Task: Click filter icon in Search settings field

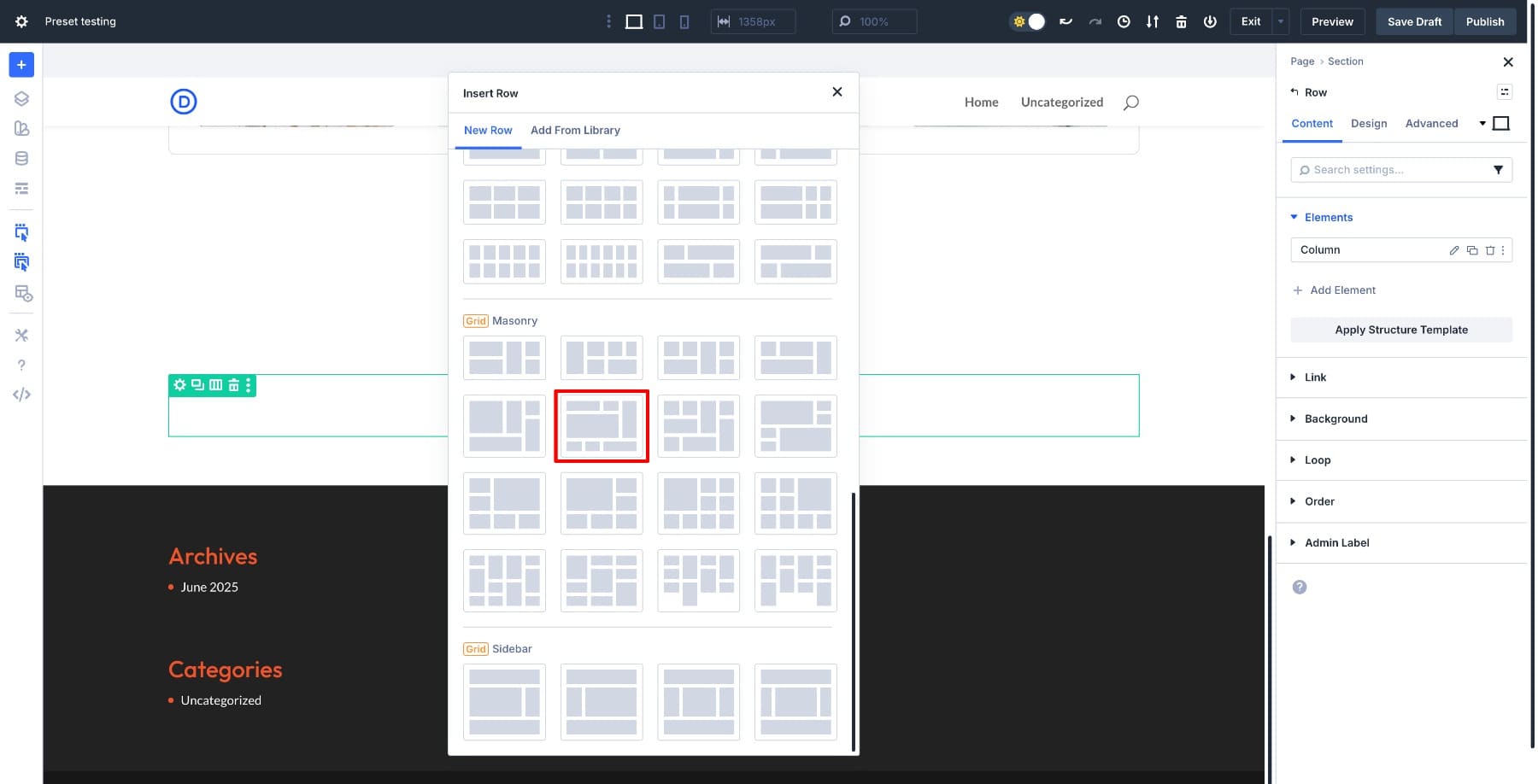Action: (1497, 170)
